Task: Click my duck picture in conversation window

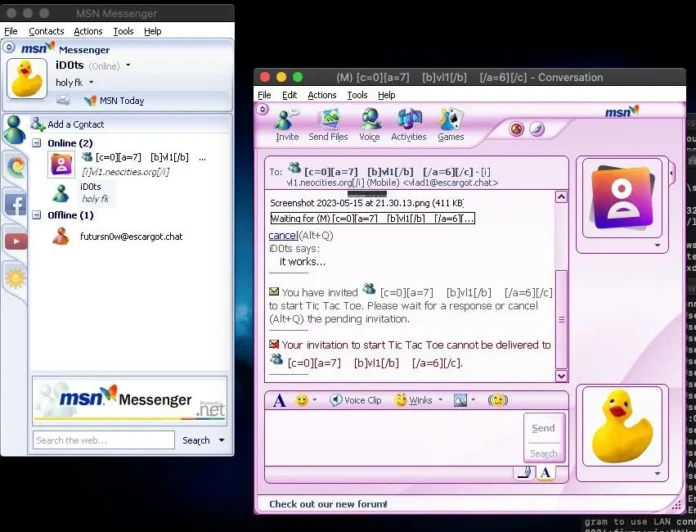Action: [x=622, y=426]
